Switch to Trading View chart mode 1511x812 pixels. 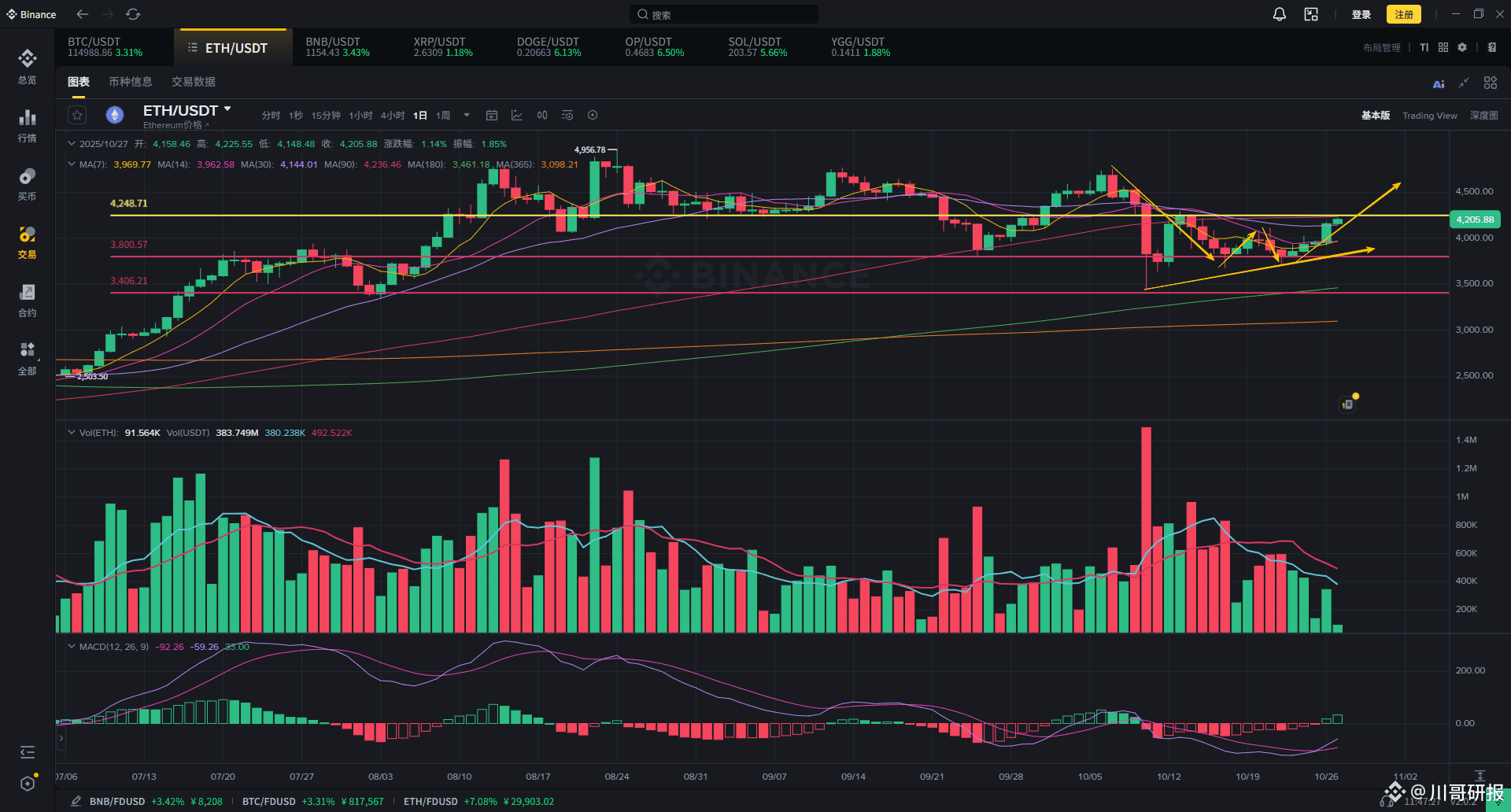(1430, 116)
